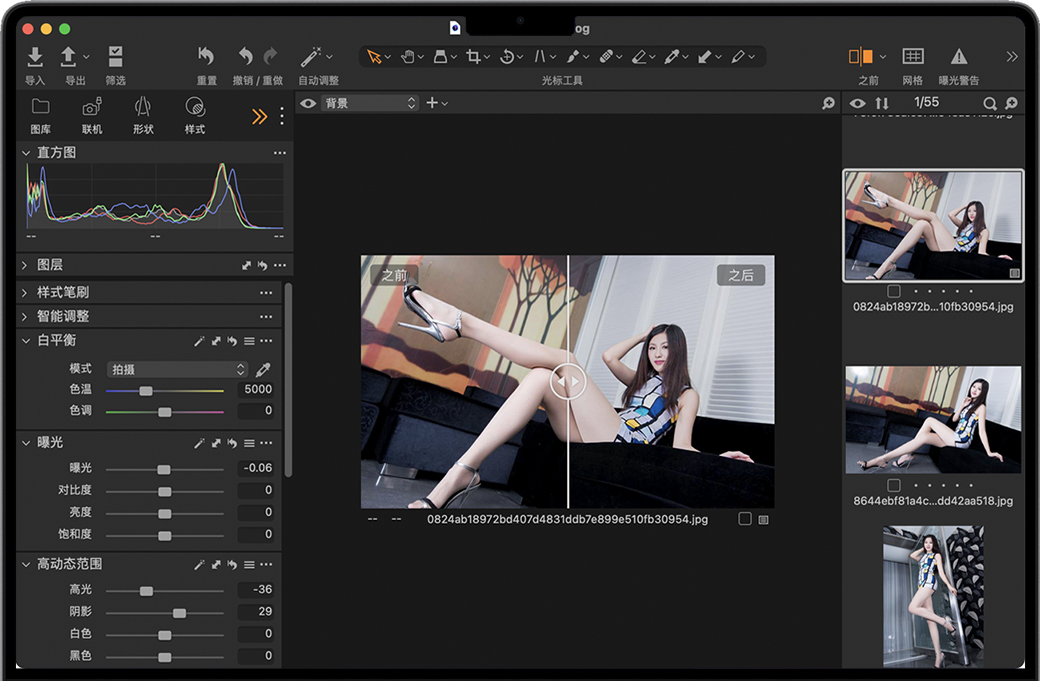1040x681 pixels.
Task: Pick white balance with the eyedropper
Action: click(264, 369)
